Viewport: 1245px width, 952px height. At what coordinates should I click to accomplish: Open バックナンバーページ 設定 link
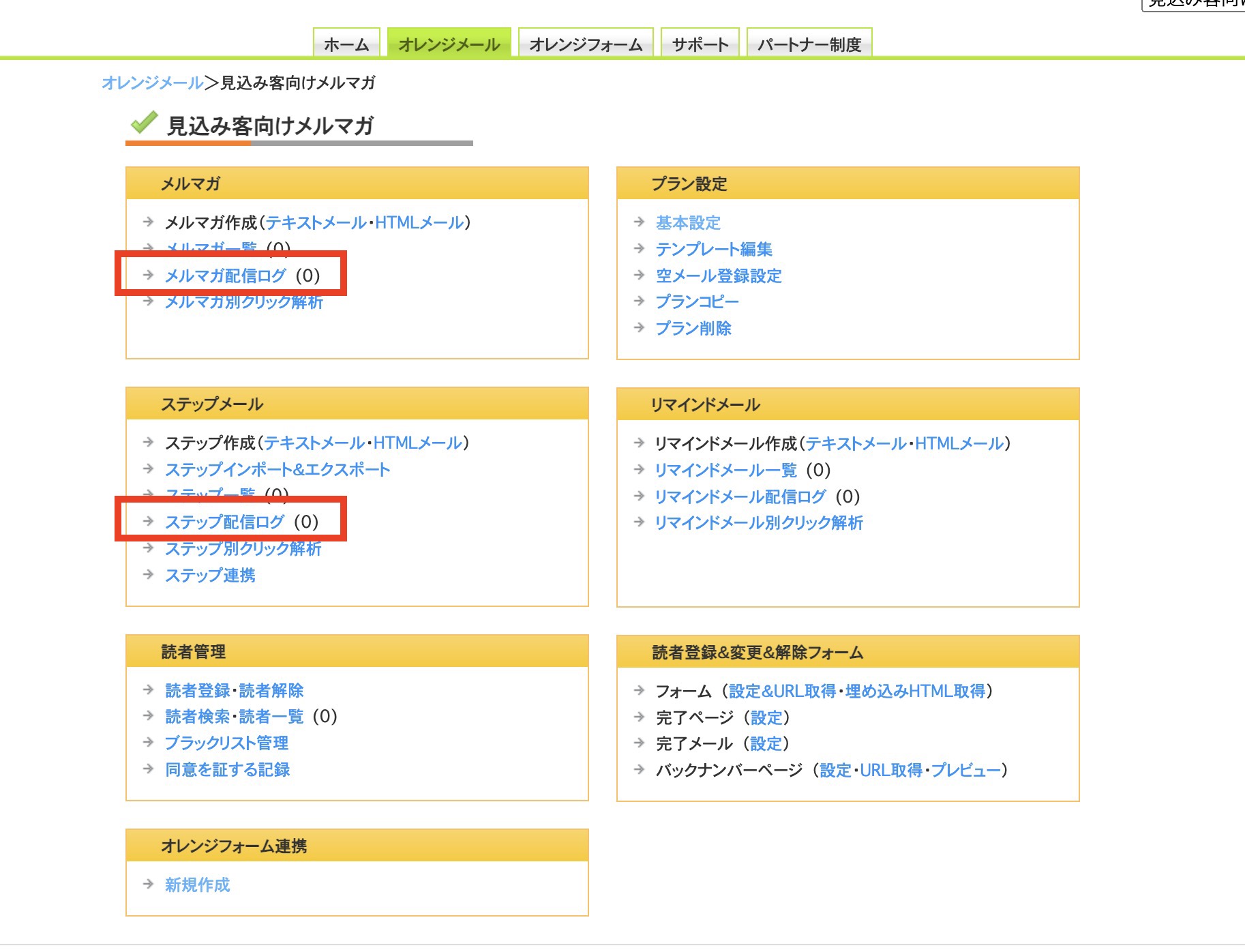[x=836, y=770]
